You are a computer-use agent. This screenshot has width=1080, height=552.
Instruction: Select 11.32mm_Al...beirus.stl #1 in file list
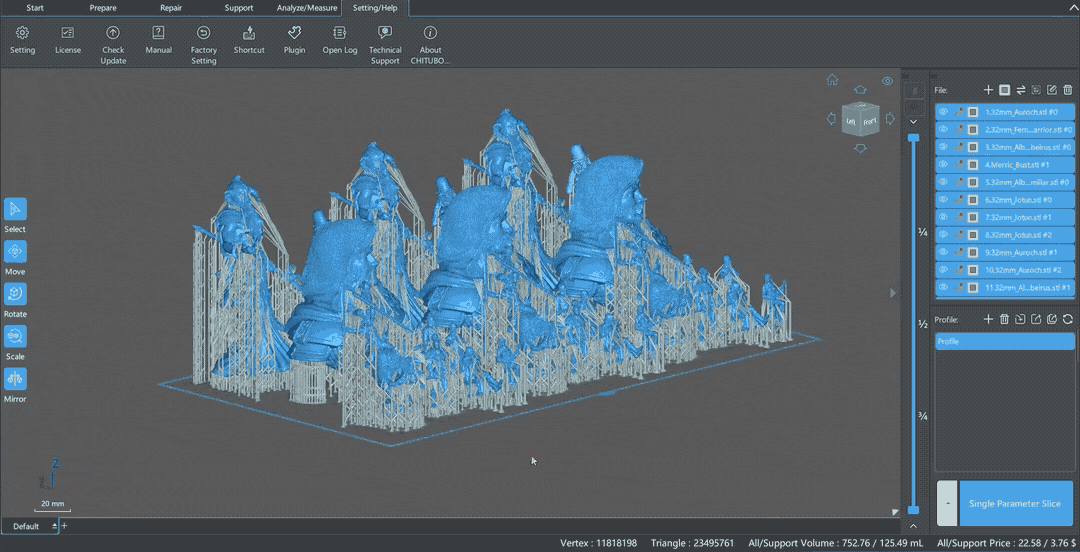(1004, 287)
